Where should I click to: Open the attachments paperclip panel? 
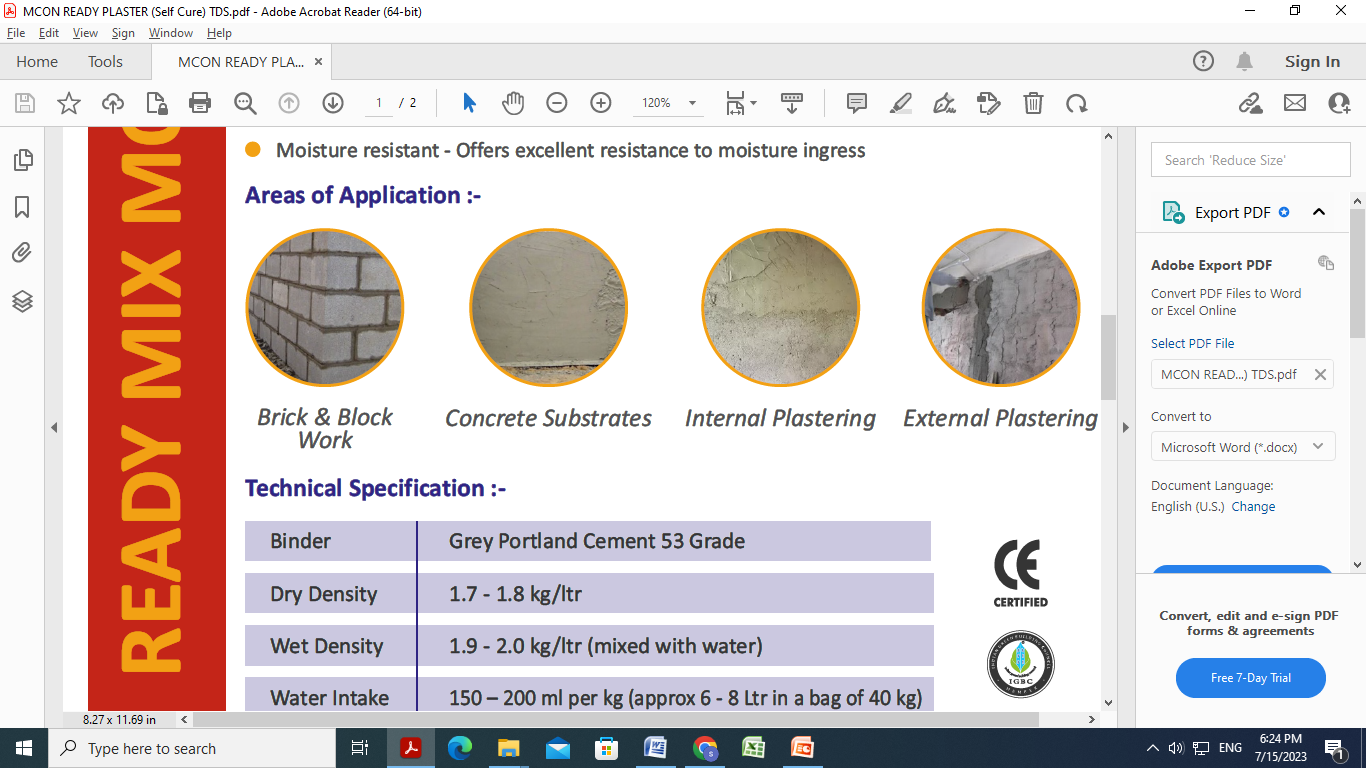23,253
